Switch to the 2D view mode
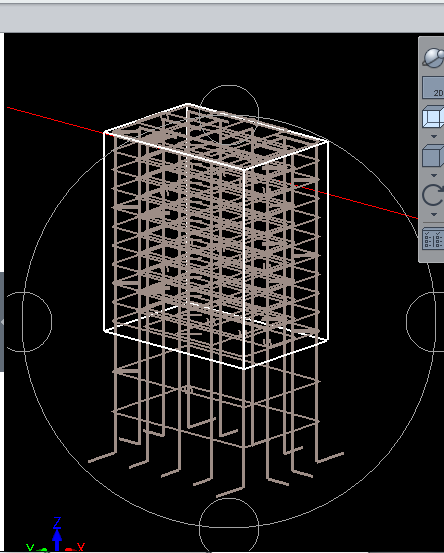 (x=434, y=88)
